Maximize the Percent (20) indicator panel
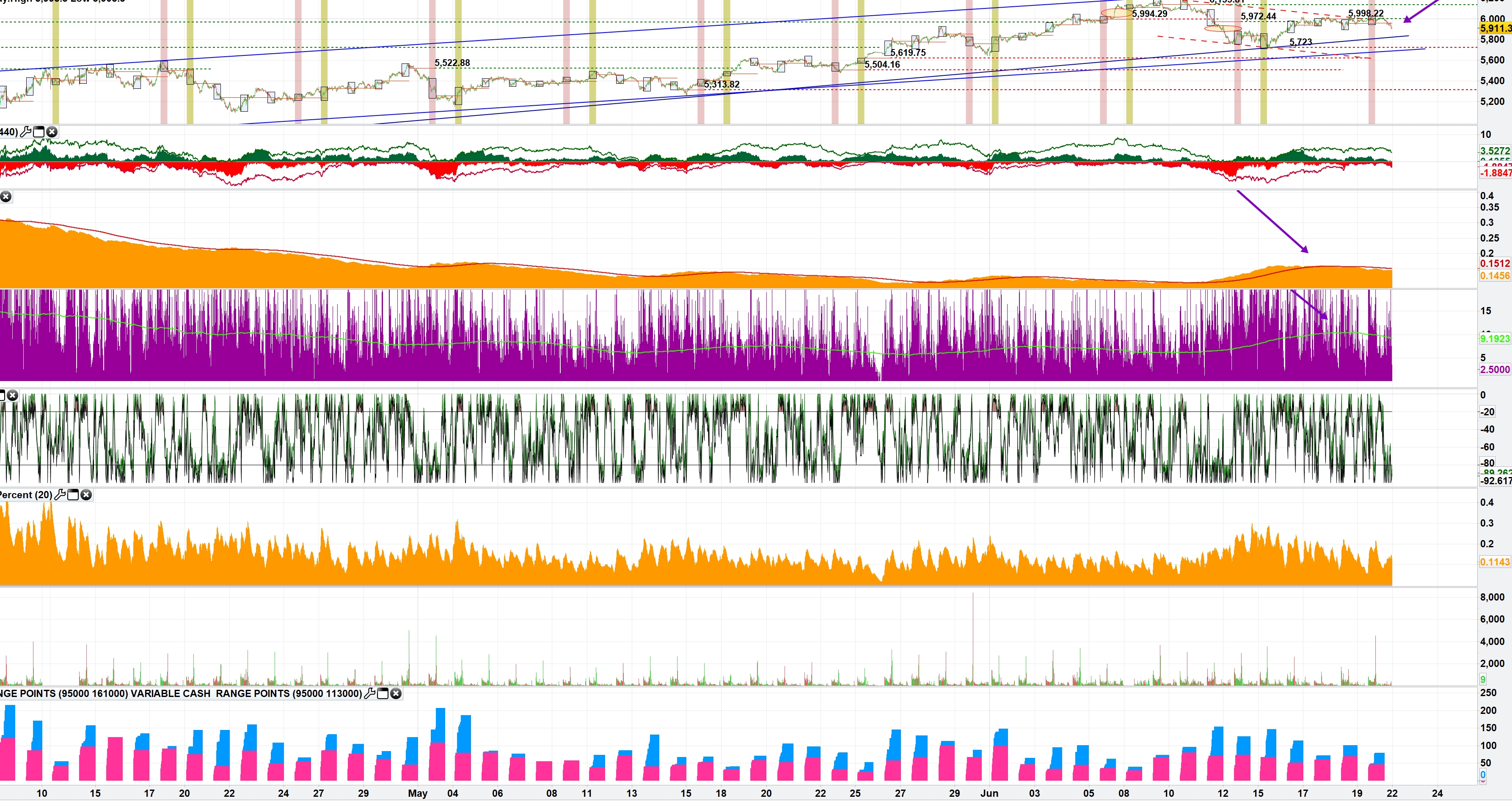The width and height of the screenshot is (1512, 801). (x=73, y=495)
